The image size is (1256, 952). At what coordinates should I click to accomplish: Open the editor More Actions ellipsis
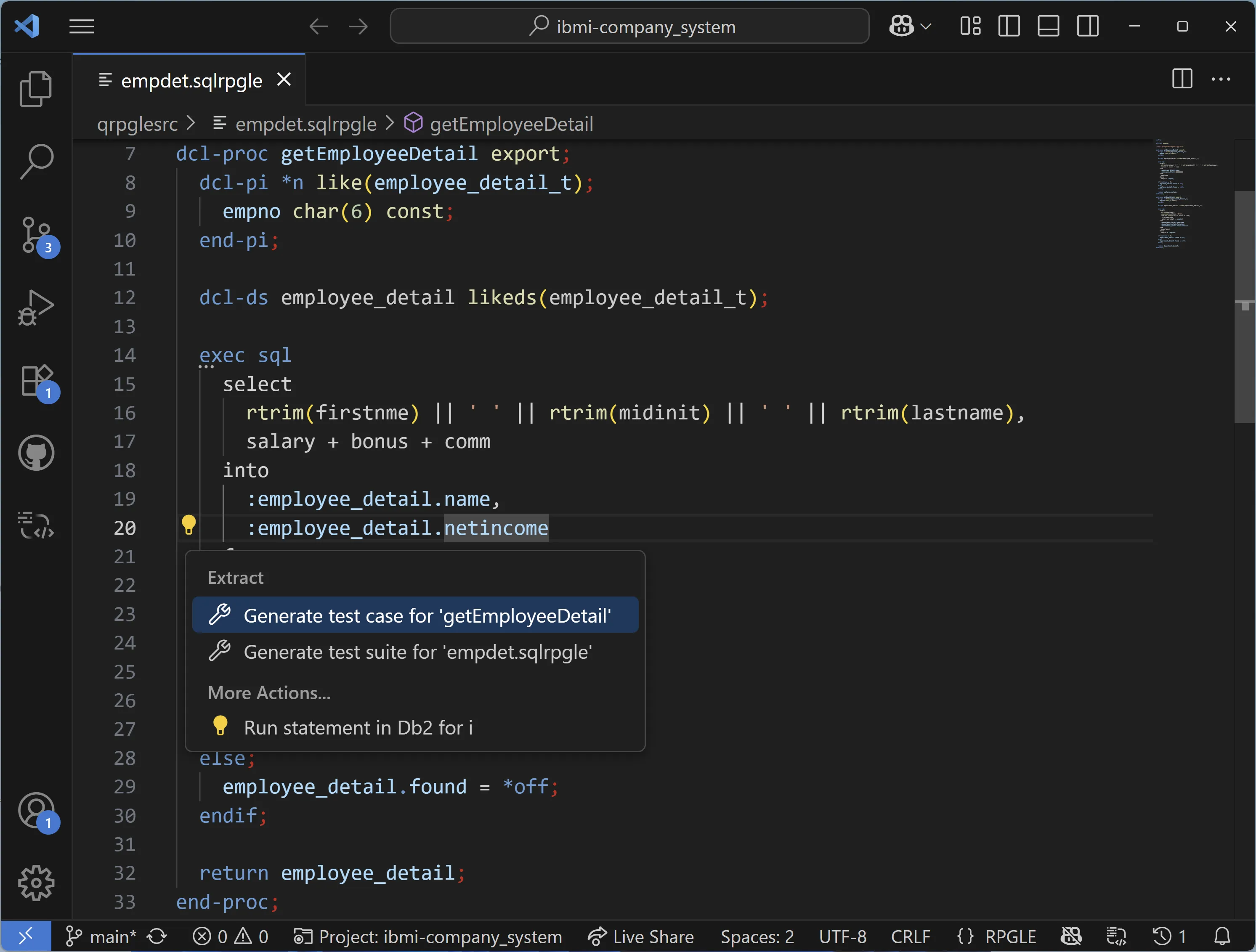click(x=1221, y=79)
